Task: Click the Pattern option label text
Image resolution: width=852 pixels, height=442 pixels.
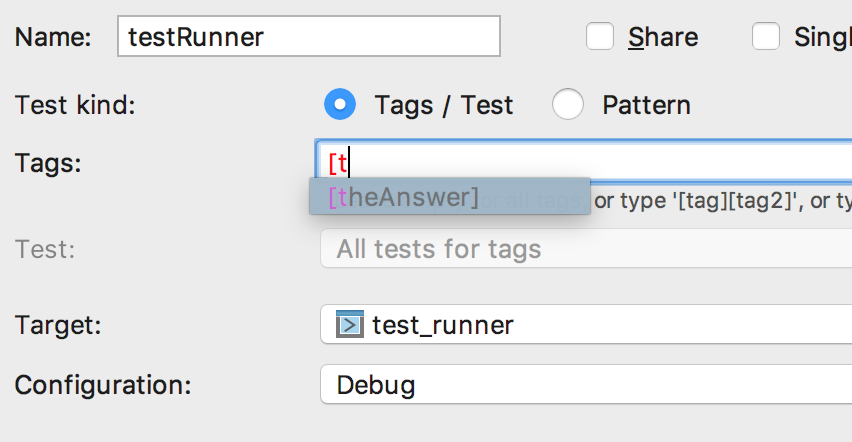Action: coord(646,105)
